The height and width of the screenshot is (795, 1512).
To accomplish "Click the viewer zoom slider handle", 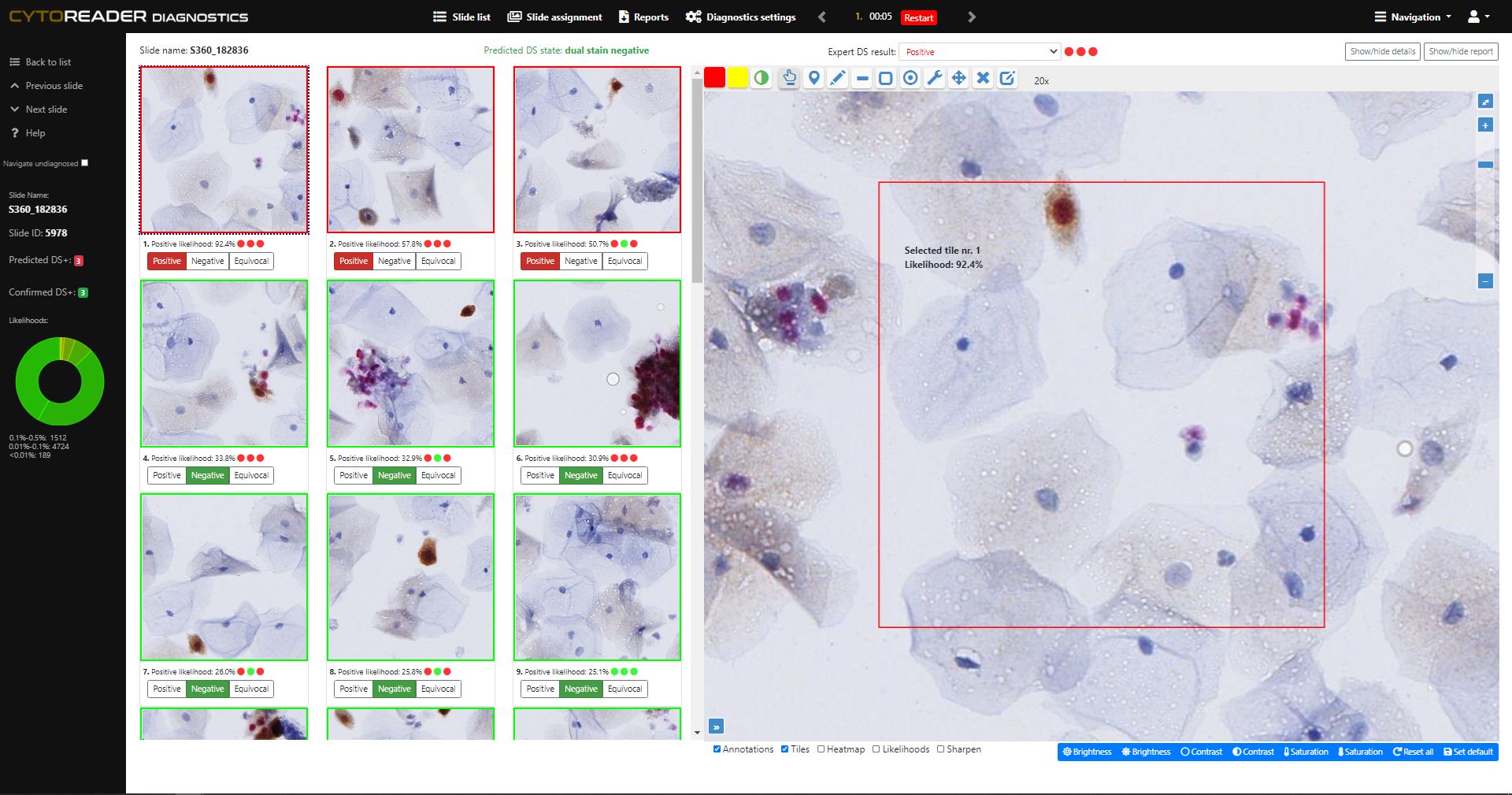I will point(1485,165).
